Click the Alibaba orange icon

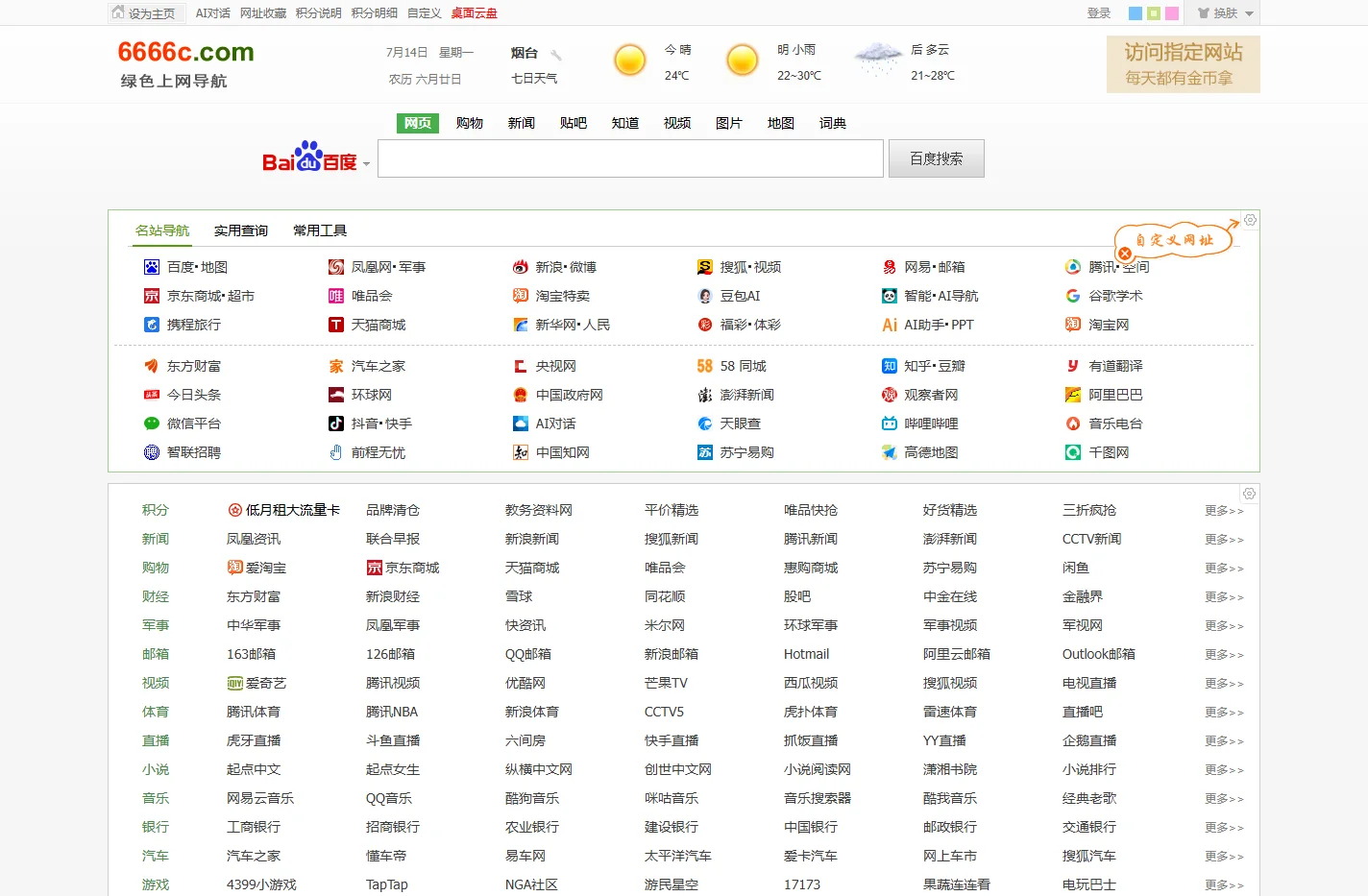click(1072, 395)
